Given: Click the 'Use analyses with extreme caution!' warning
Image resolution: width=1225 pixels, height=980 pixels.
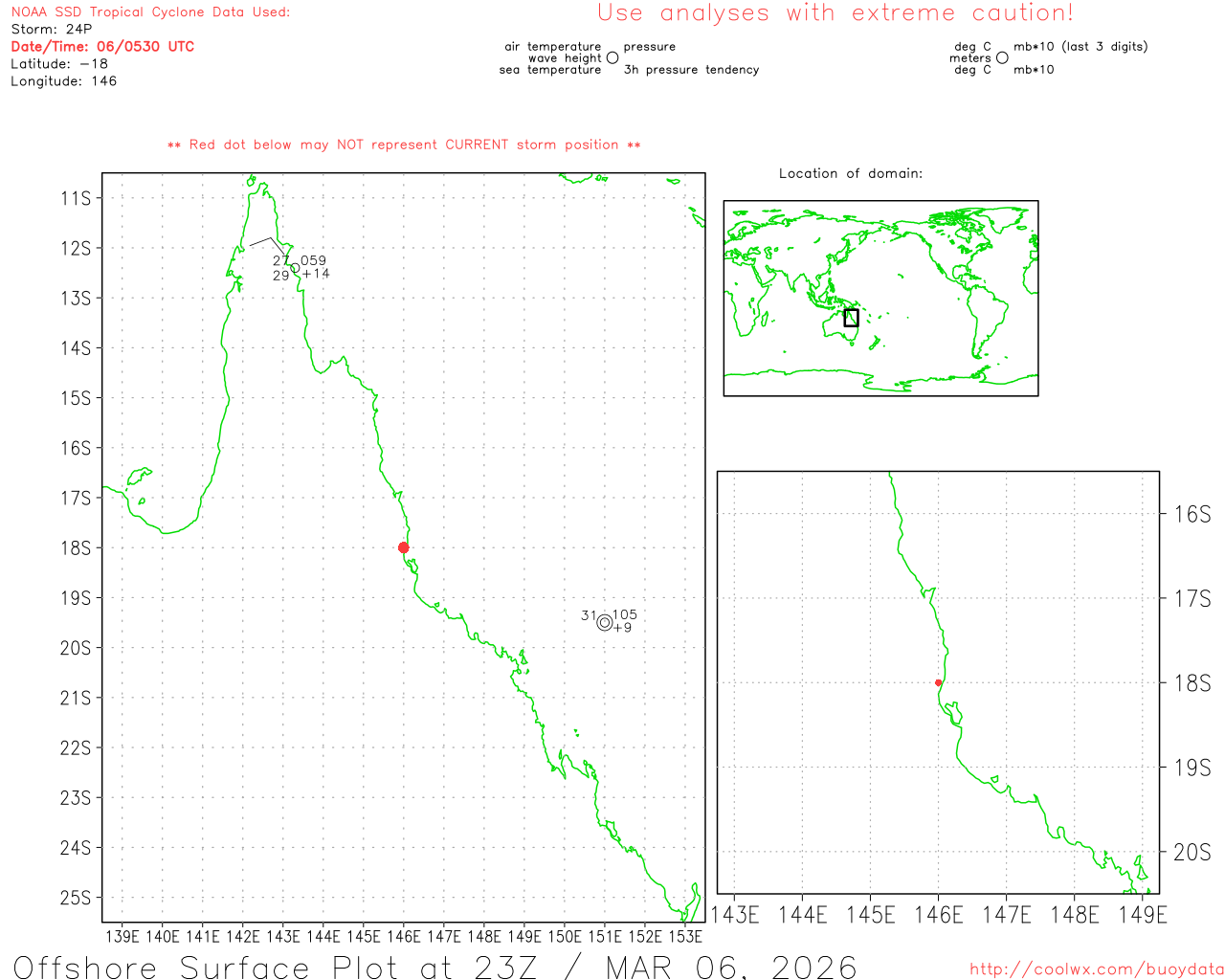Looking at the screenshot, I should point(835,12).
